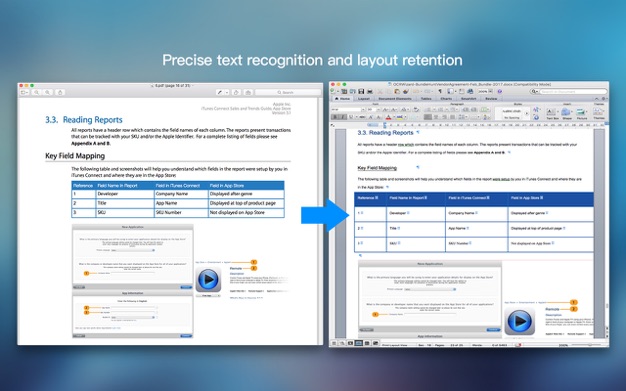The image size is (626, 391).
Task: Click the Search in Document field
Action: tap(573, 91)
